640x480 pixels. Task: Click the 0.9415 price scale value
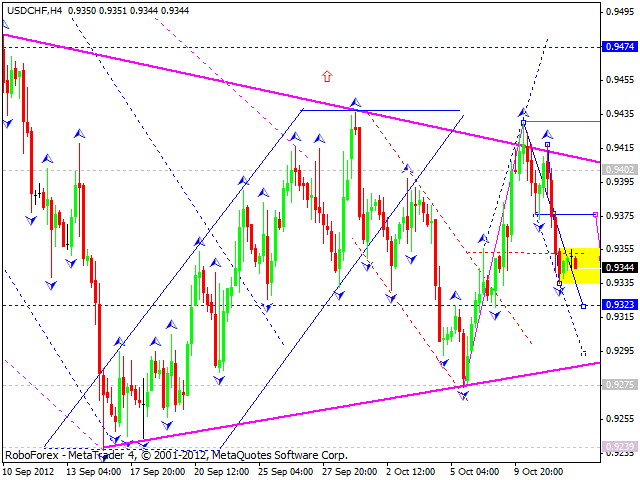pyautogui.click(x=620, y=147)
